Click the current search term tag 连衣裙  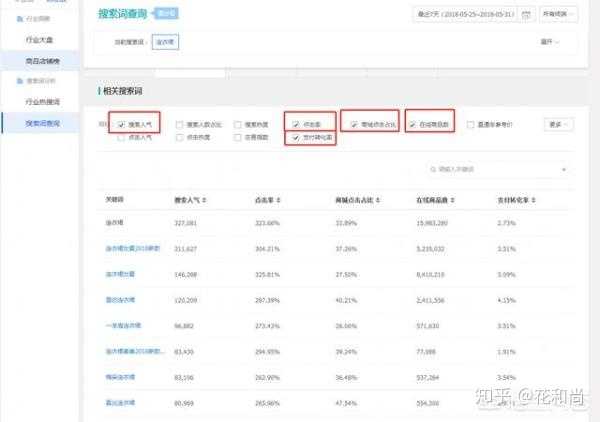pyautogui.click(x=168, y=42)
